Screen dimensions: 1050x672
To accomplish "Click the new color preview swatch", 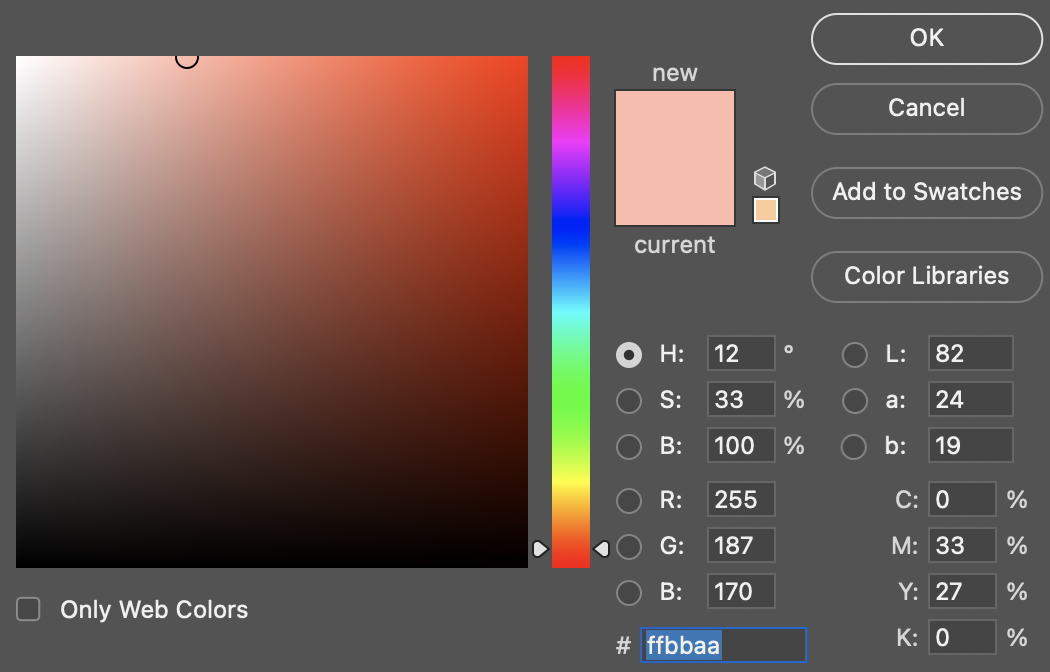I will (674, 157).
